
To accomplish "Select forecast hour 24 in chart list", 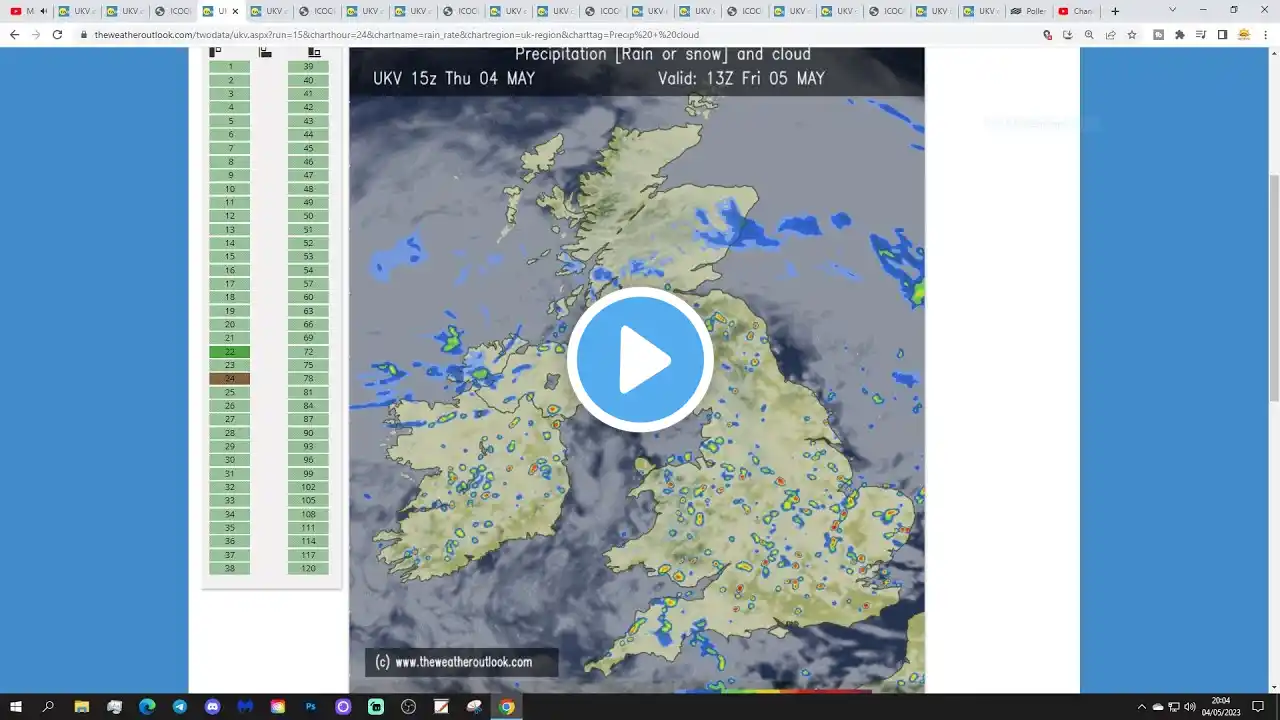I will [x=230, y=379].
